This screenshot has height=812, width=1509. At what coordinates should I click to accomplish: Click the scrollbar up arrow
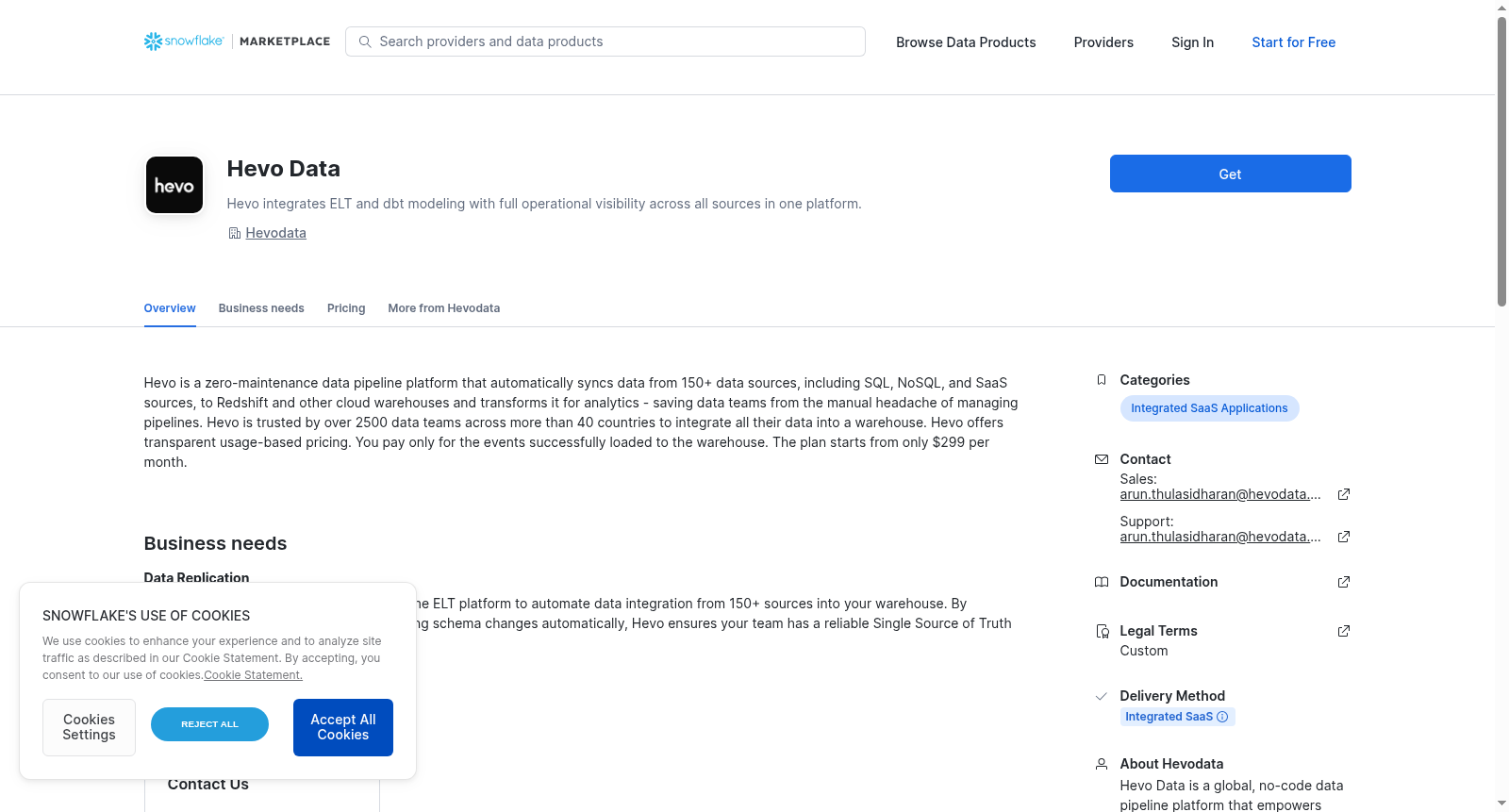(x=1501, y=8)
